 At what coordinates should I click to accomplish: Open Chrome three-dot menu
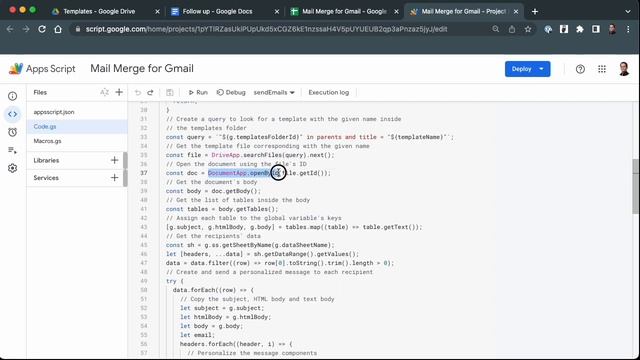pos(628,29)
